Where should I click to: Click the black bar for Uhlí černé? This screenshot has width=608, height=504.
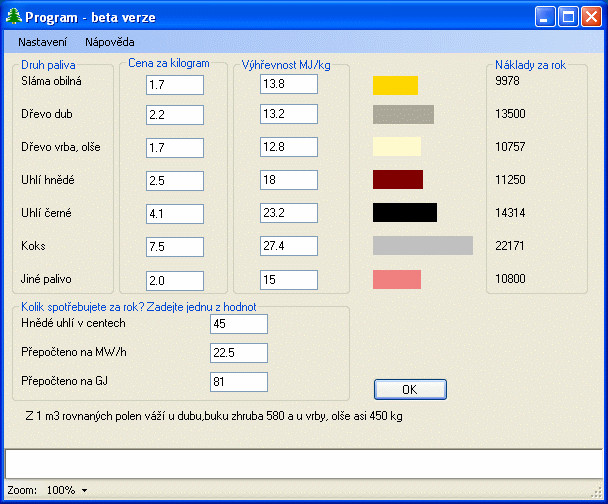pos(405,212)
